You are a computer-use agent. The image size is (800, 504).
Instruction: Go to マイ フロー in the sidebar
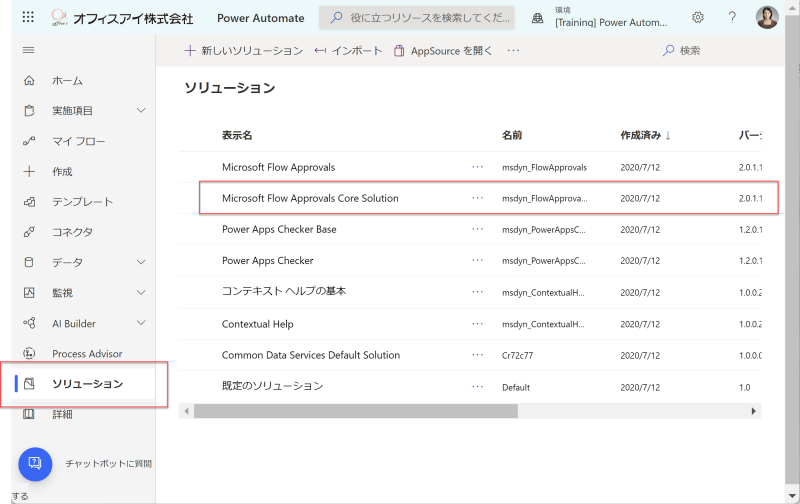(79, 141)
